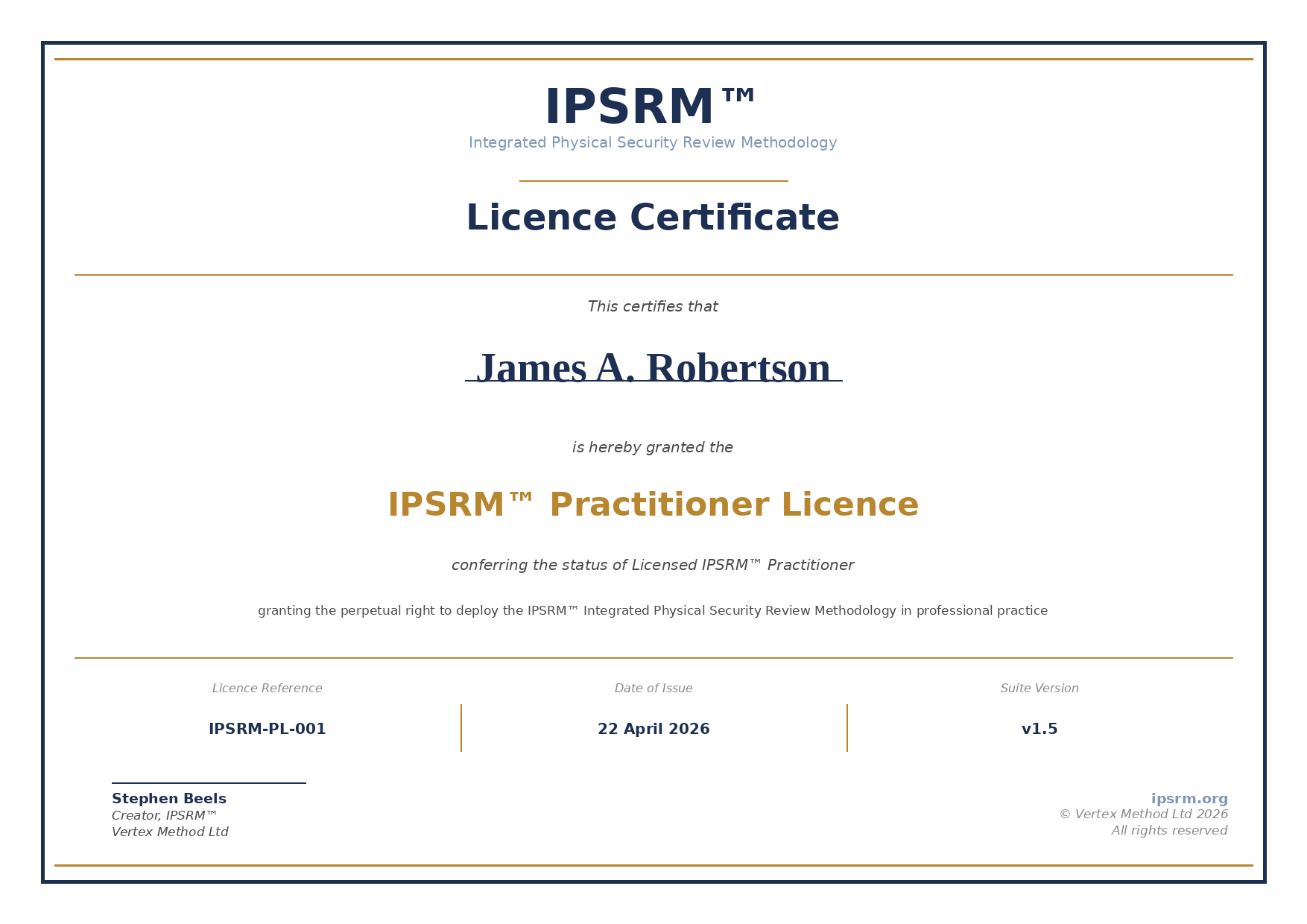Screen dimensions: 1307x924
Task: Select the Integrated Physical Security Review Methodology subtitle
Action: [653, 143]
